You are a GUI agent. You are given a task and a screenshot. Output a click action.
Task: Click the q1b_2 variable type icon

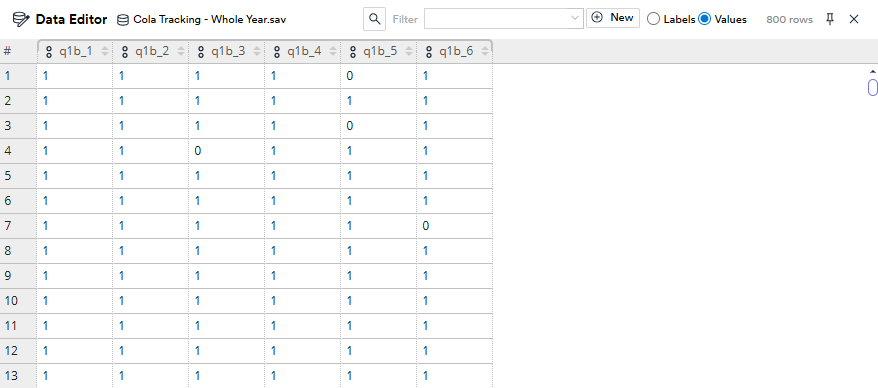tap(125, 52)
